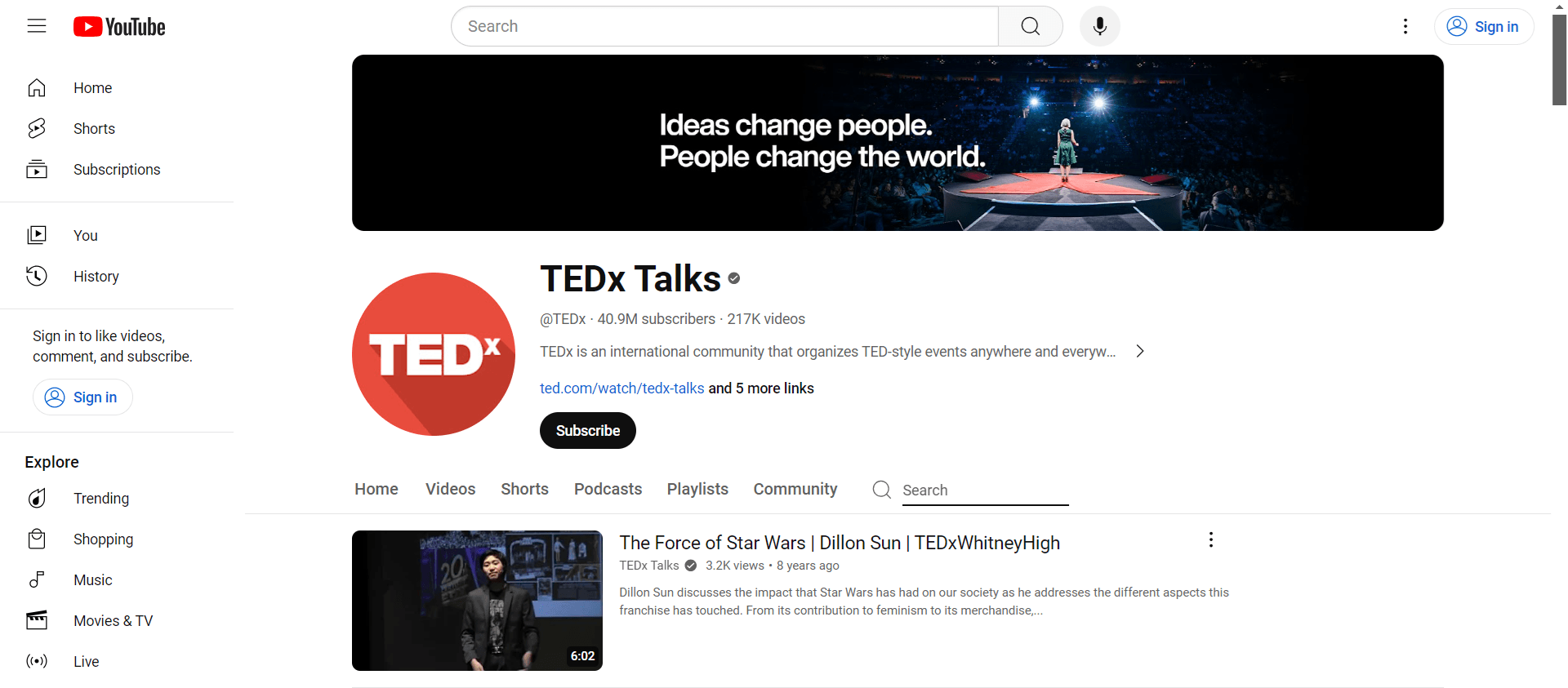Click Sign in at top right
The height and width of the screenshot is (688, 1568).
1483,27
